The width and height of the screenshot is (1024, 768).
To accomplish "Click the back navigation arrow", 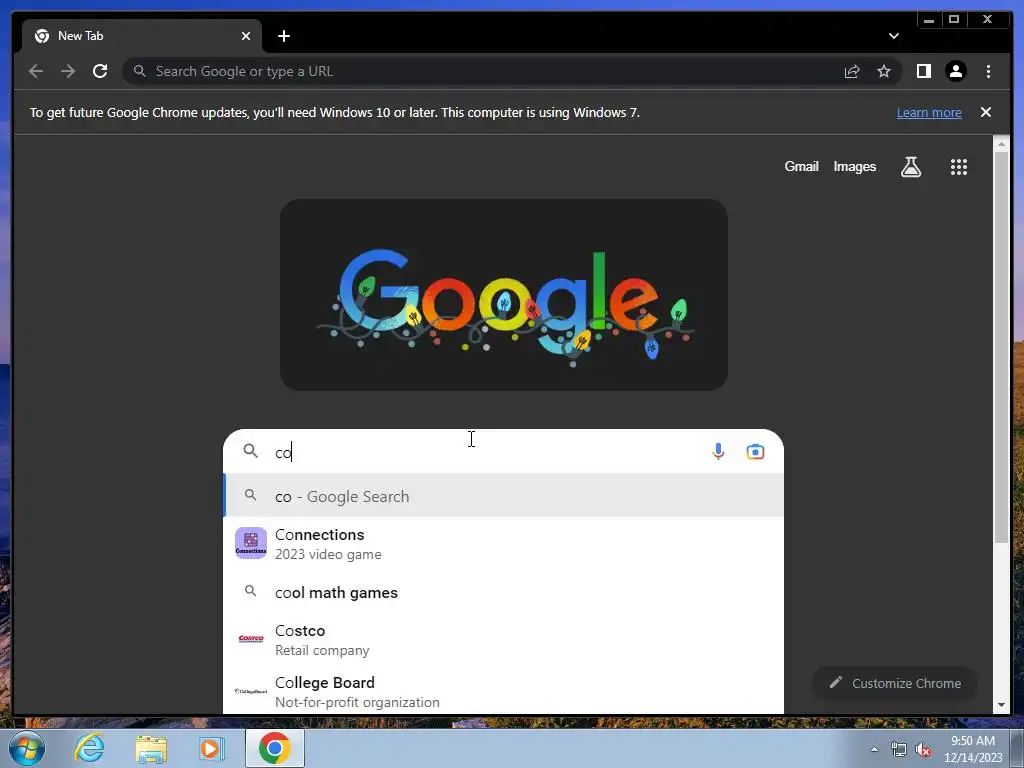I will [36, 71].
